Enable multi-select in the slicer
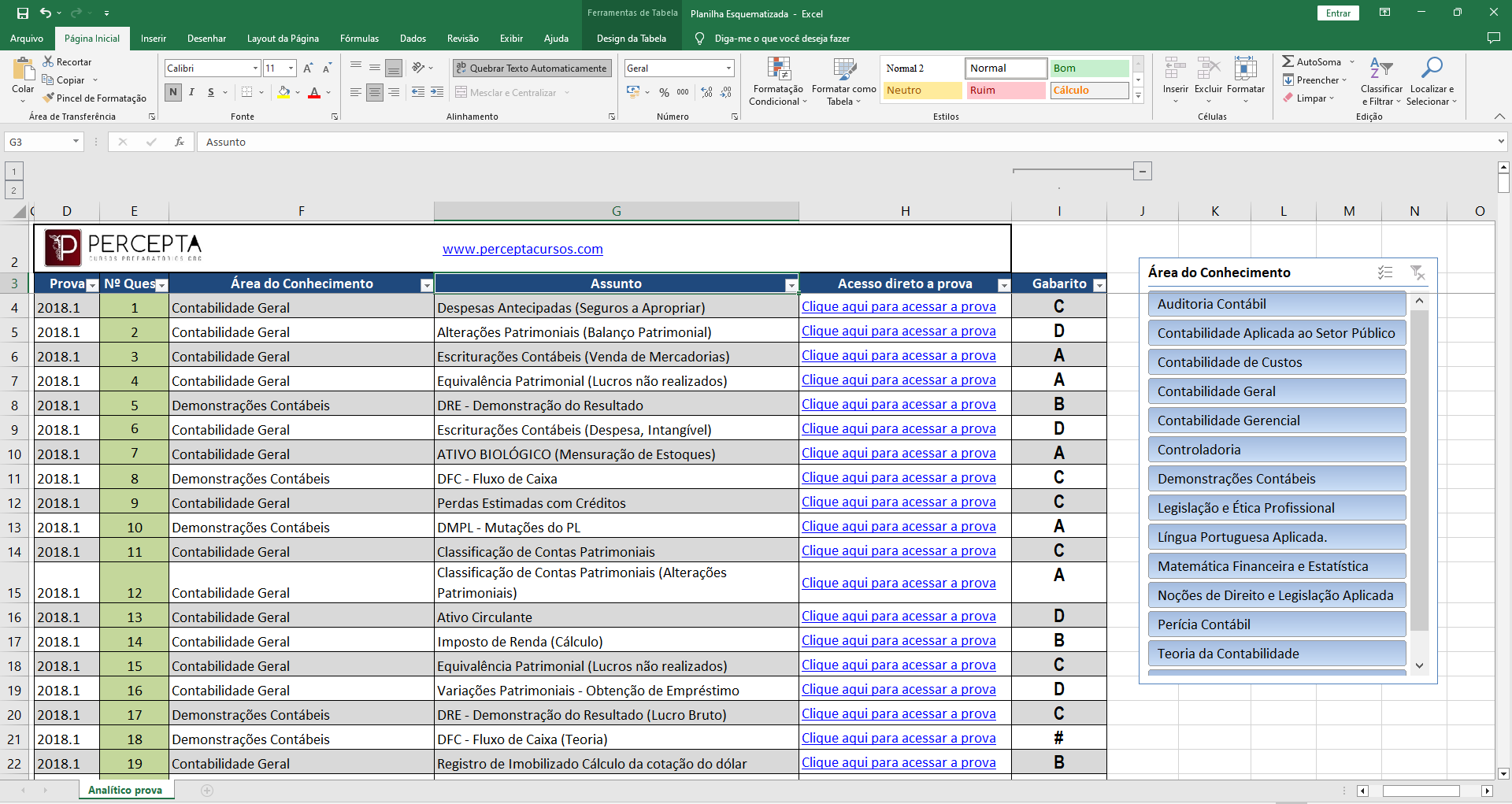Screen dimensions: 1512x804 pos(1385,272)
